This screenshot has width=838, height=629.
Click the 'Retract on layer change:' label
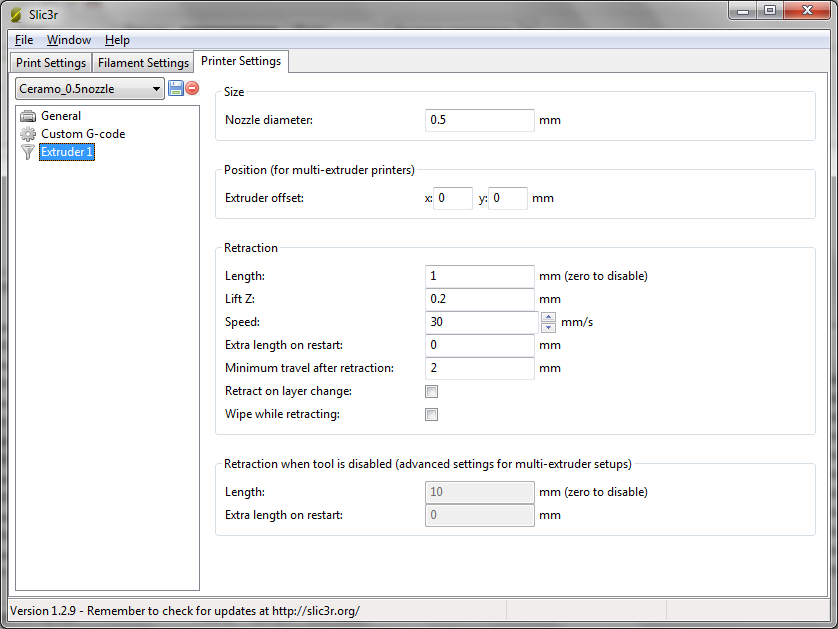pos(289,391)
